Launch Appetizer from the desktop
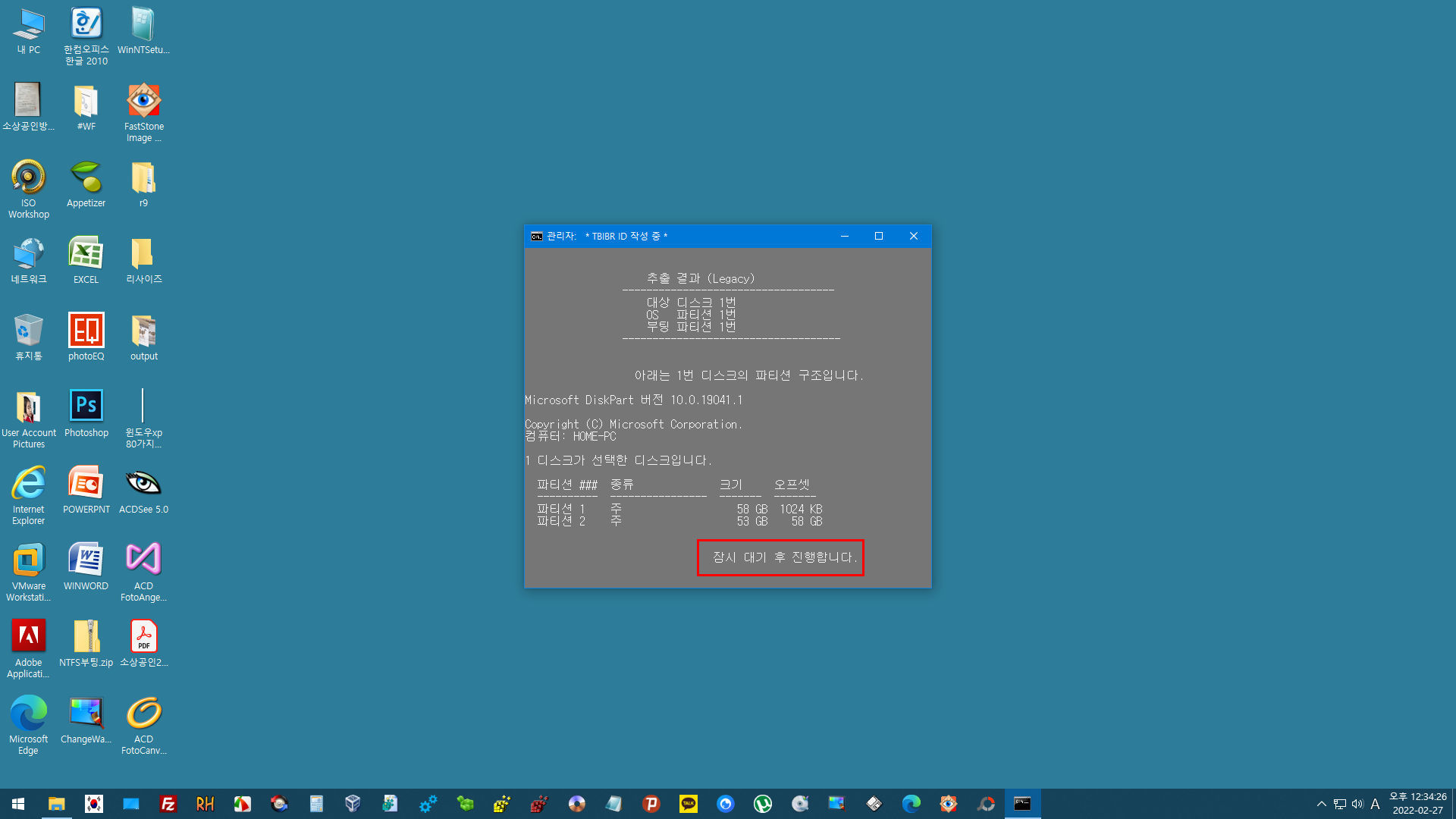1456x819 pixels. click(x=86, y=184)
